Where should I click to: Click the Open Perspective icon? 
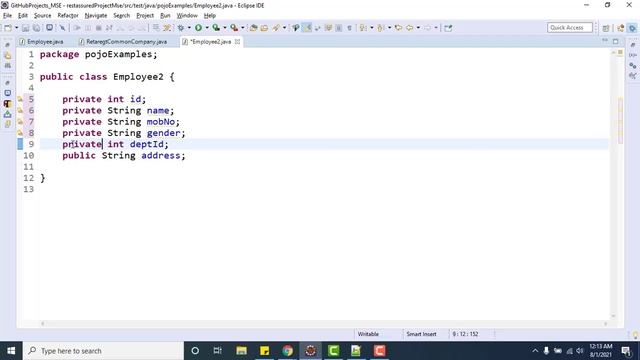pyautogui.click(x=606, y=28)
